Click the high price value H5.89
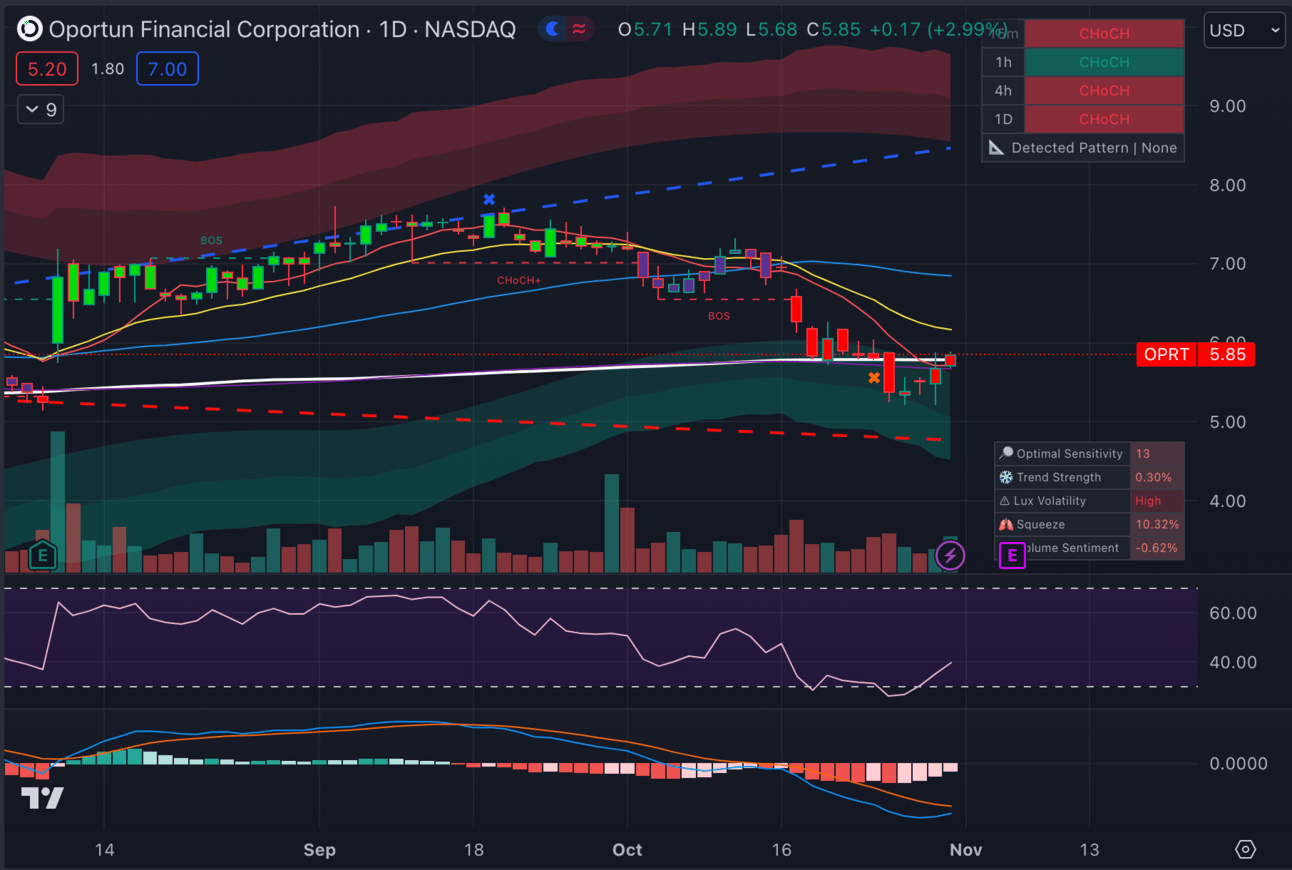1292x870 pixels. [709, 30]
